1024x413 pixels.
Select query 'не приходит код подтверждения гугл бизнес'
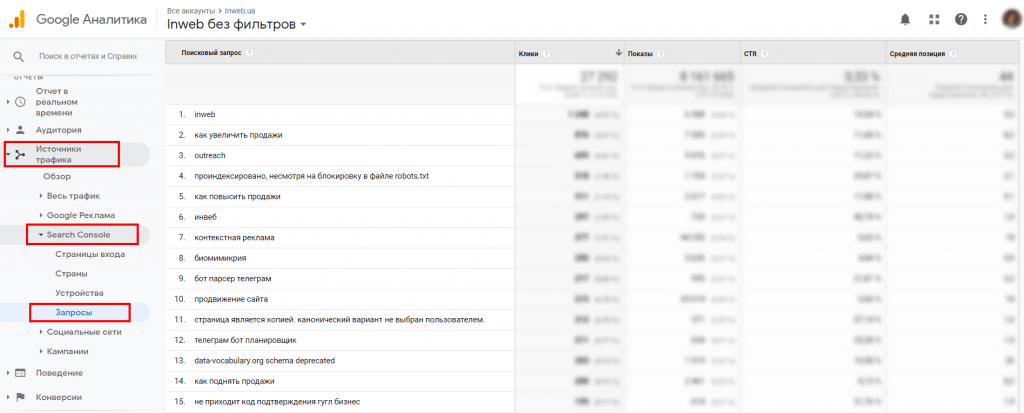pos(278,402)
